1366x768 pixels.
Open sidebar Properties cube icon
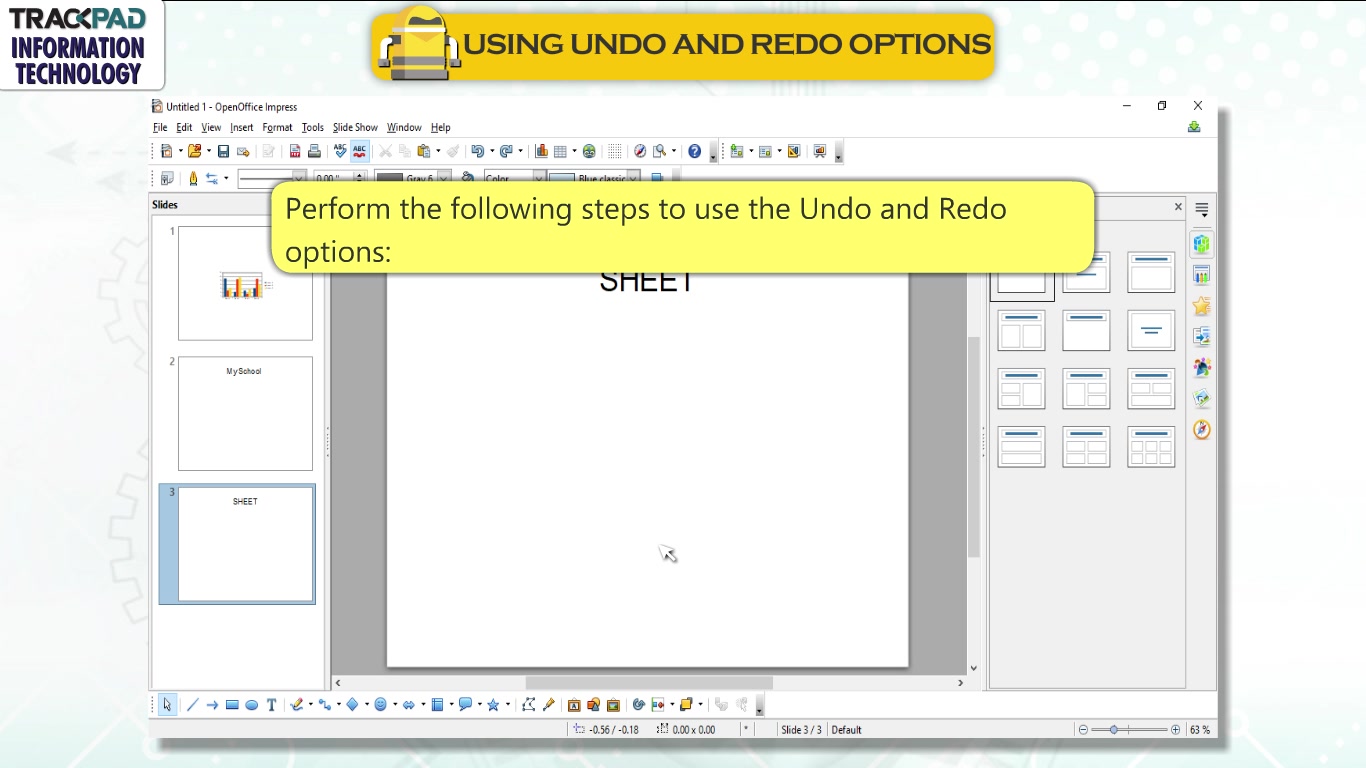1202,244
